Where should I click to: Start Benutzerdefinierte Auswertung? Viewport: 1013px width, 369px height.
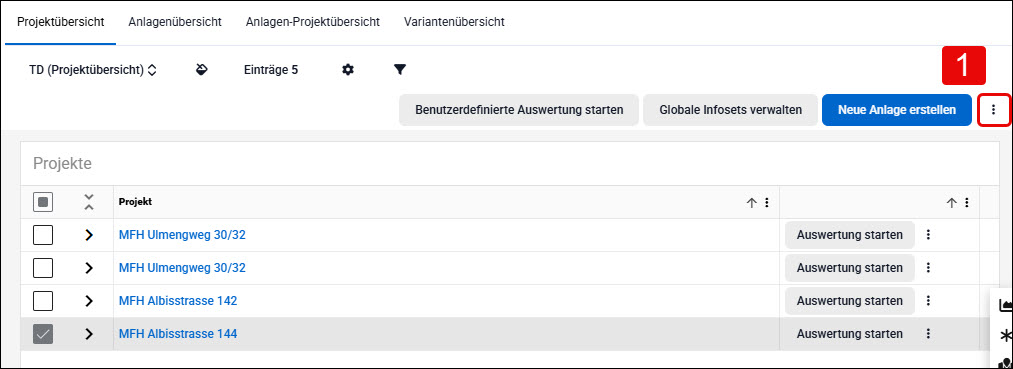pyautogui.click(x=519, y=110)
